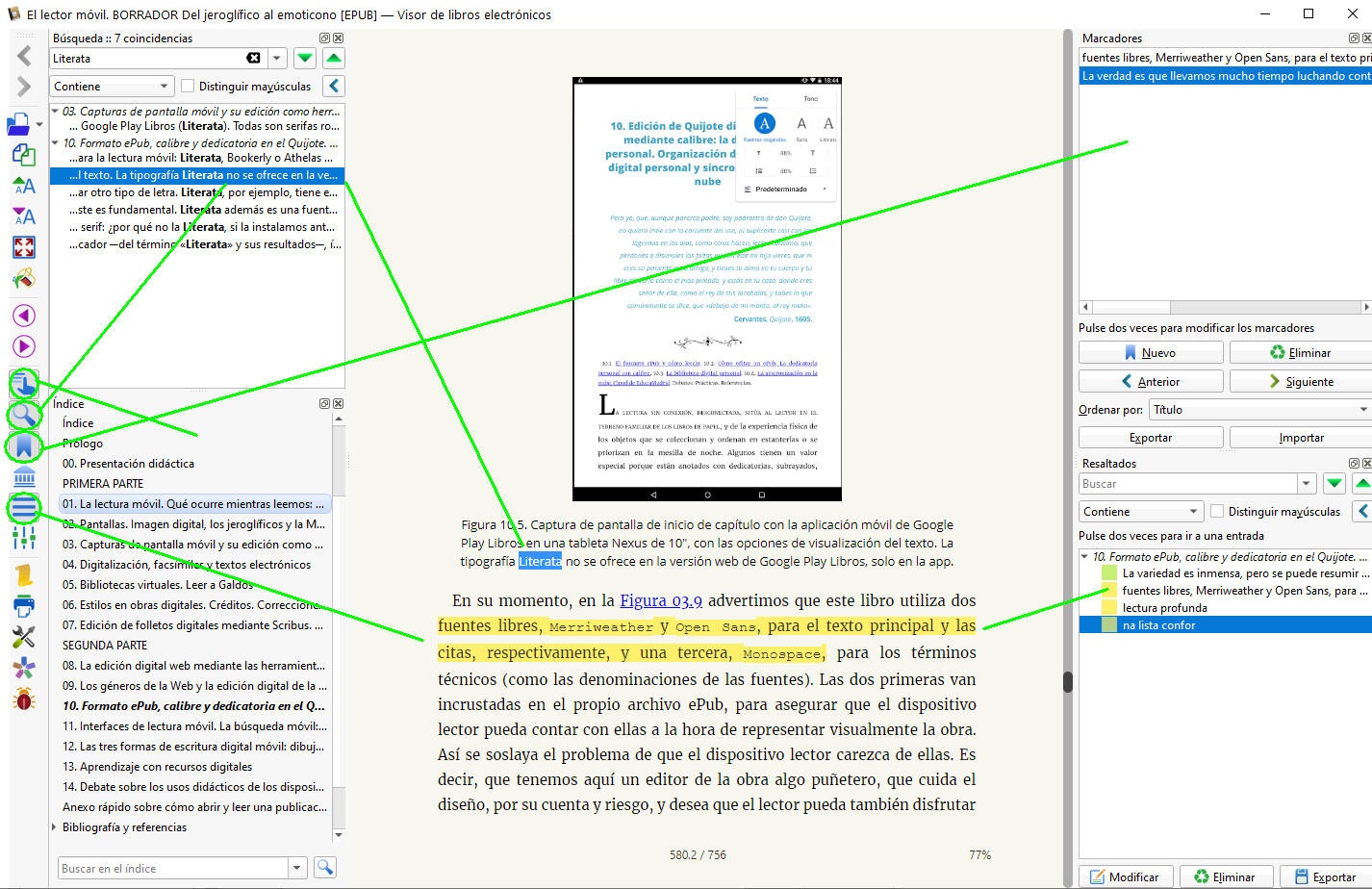Click the sliders icon in the left toolbar
This screenshot has height=889, width=1372.
click(24, 539)
